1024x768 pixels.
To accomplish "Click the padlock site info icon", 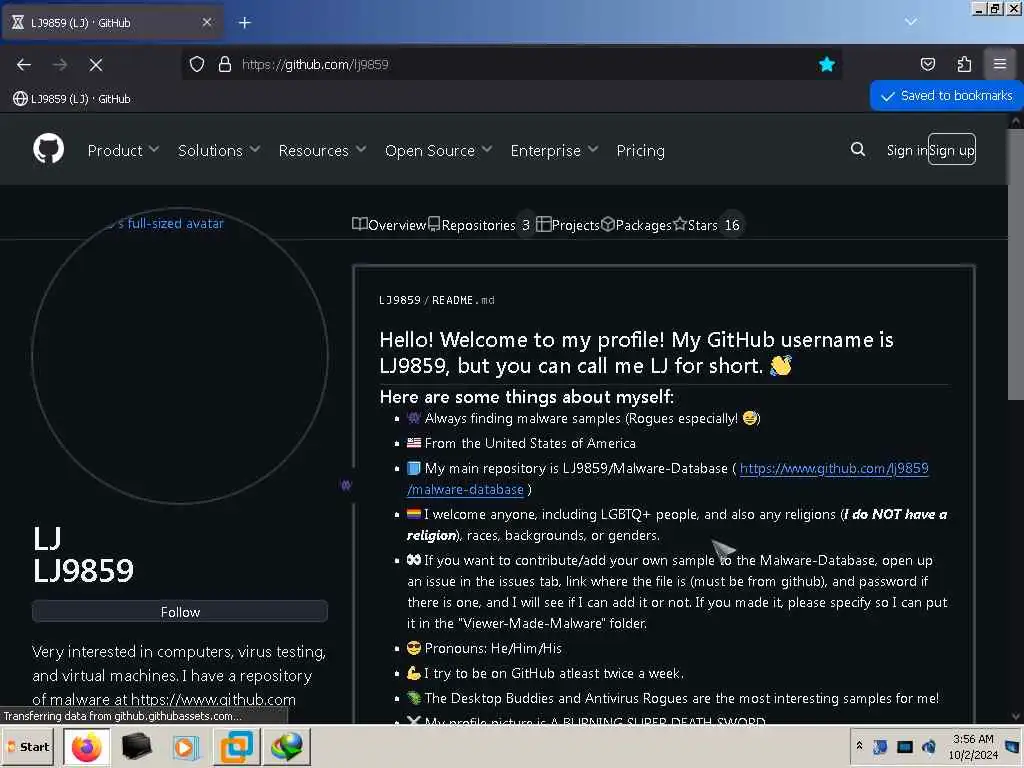I will pyautogui.click(x=225, y=64).
